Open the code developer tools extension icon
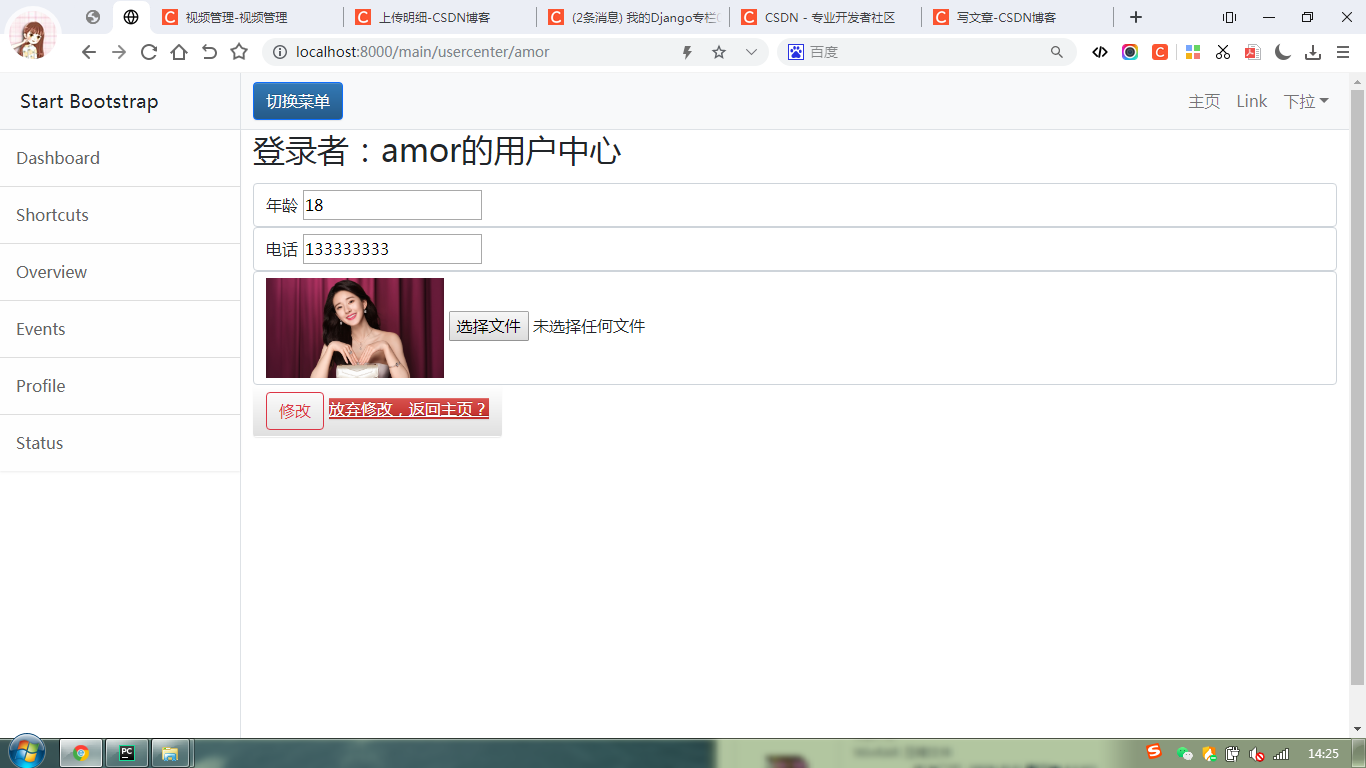1366x768 pixels. (x=1100, y=51)
